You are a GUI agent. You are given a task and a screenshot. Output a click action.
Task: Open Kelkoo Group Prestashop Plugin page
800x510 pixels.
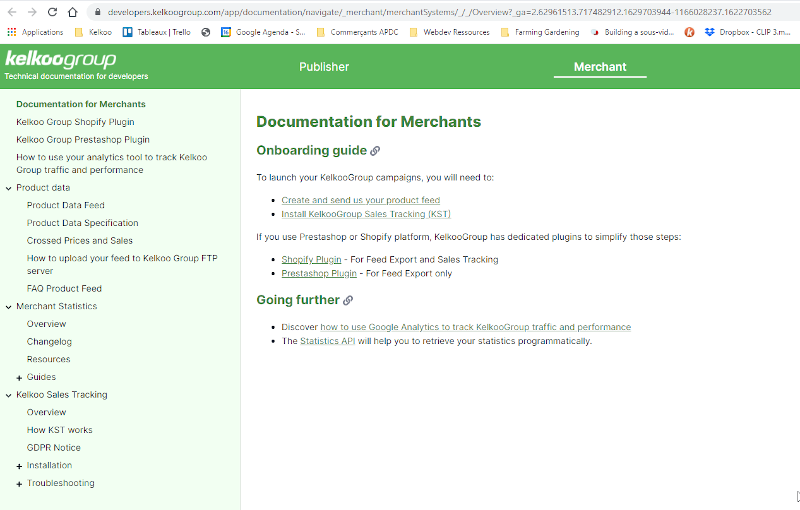83,140
